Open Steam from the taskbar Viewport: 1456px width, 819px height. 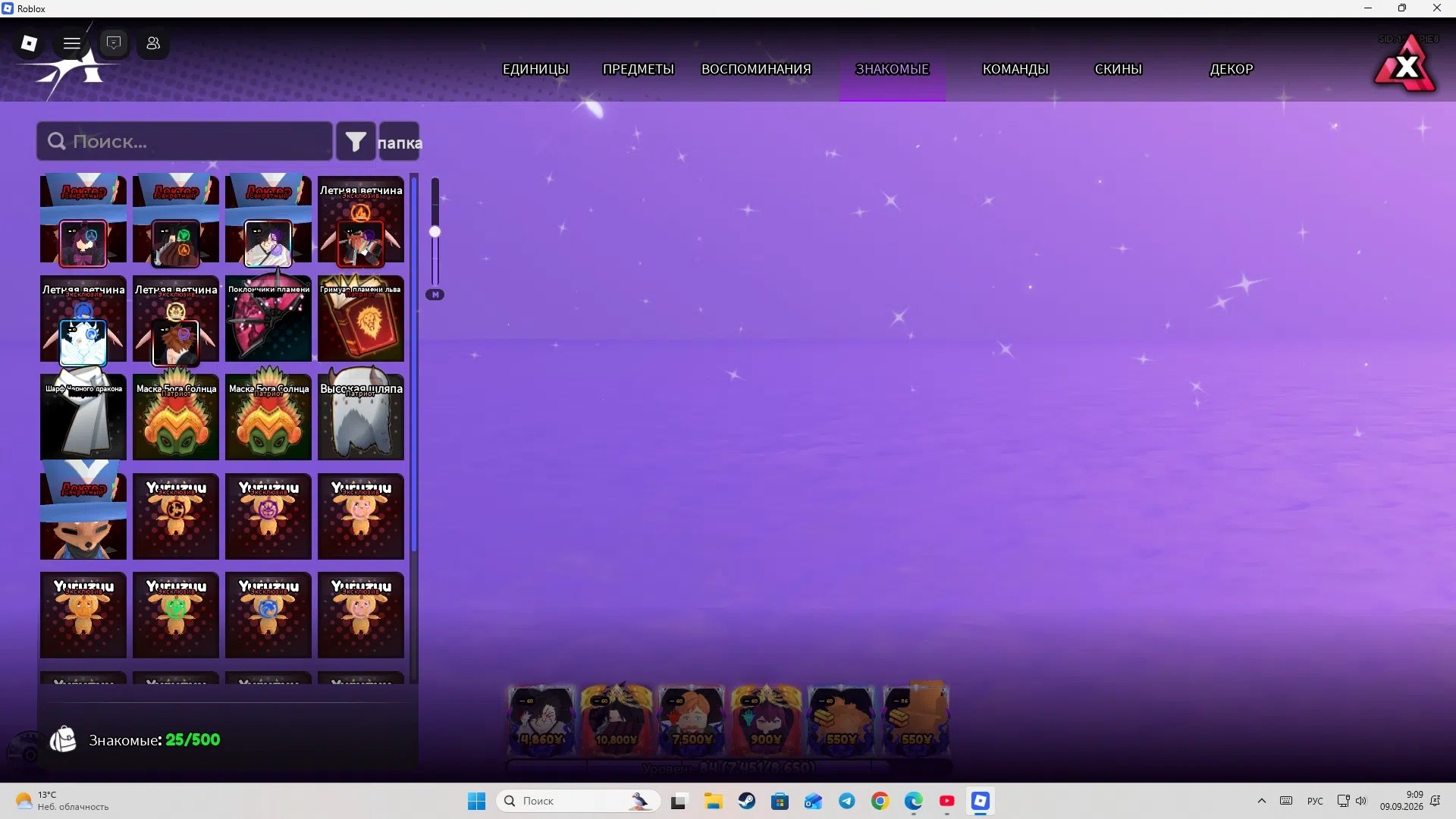tap(747, 801)
